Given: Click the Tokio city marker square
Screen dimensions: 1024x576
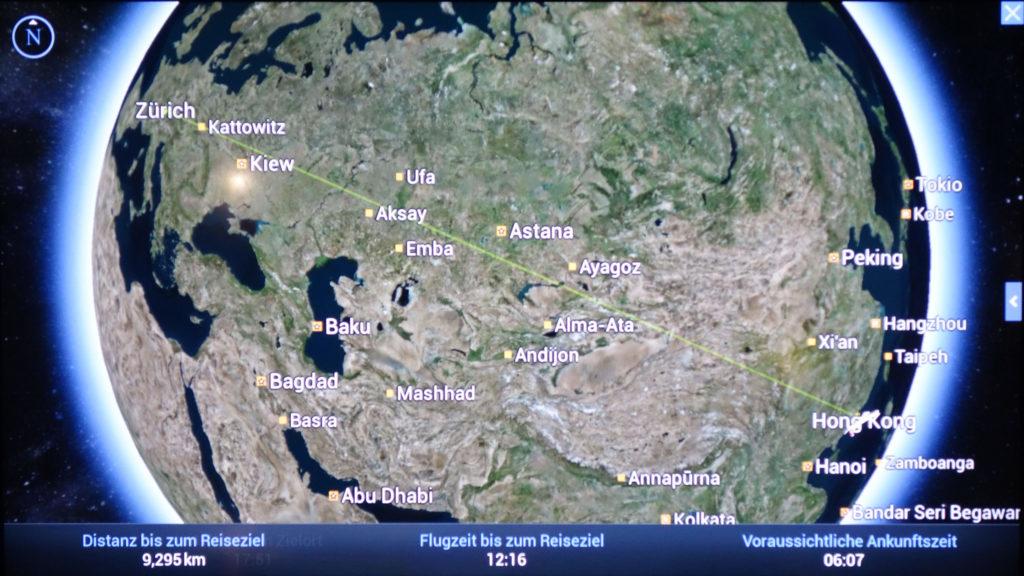Looking at the screenshot, I should coord(908,185).
